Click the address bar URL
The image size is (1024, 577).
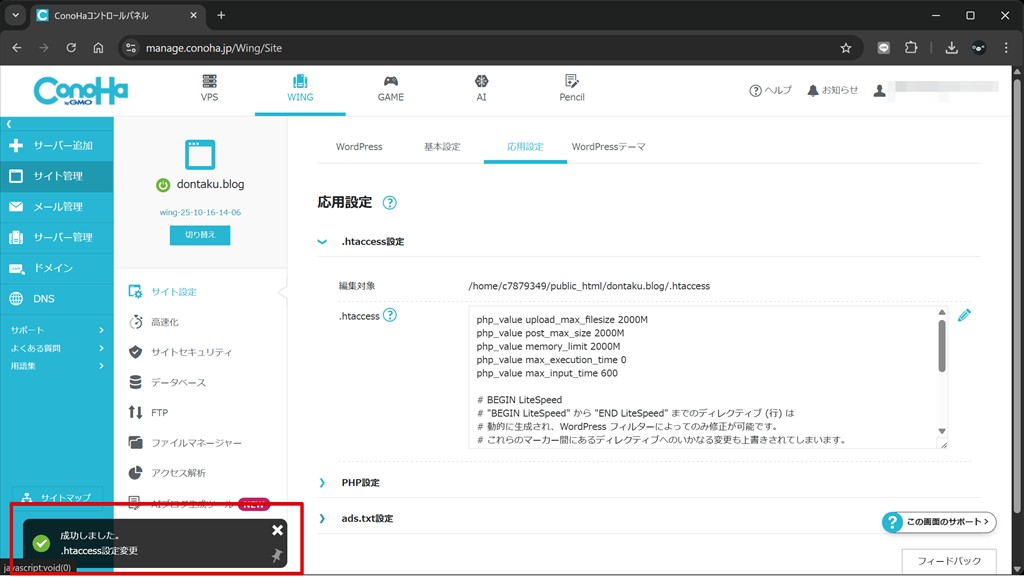pos(214,48)
